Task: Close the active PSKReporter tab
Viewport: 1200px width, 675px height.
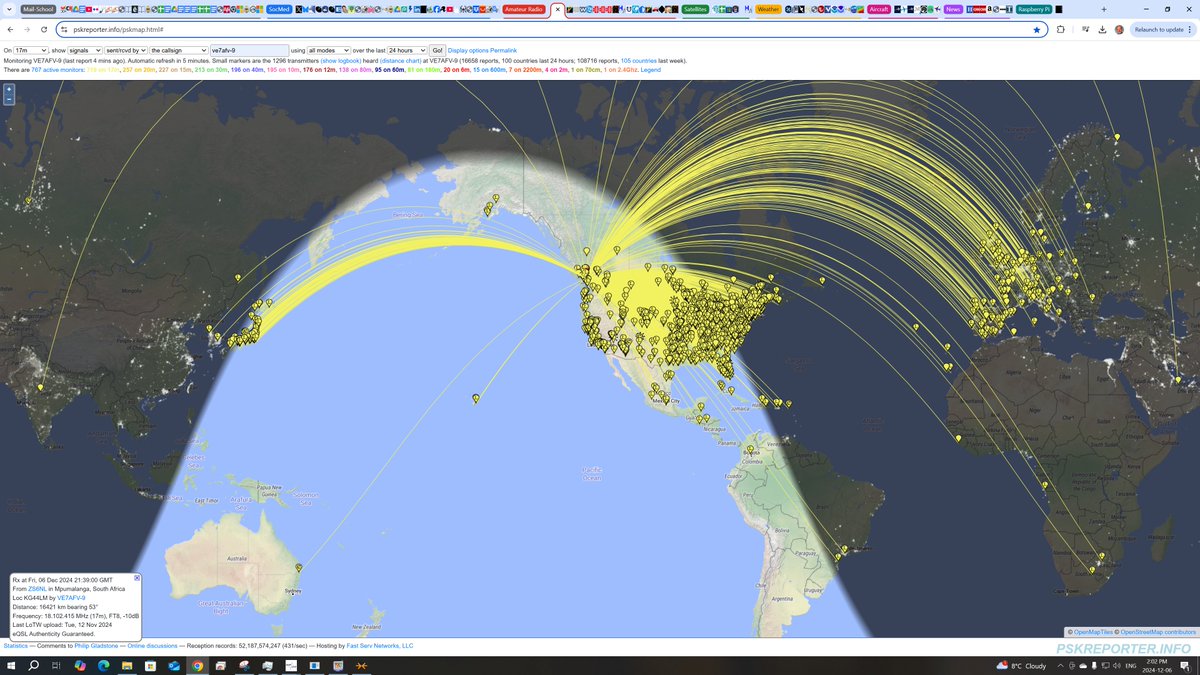Action: point(558,9)
